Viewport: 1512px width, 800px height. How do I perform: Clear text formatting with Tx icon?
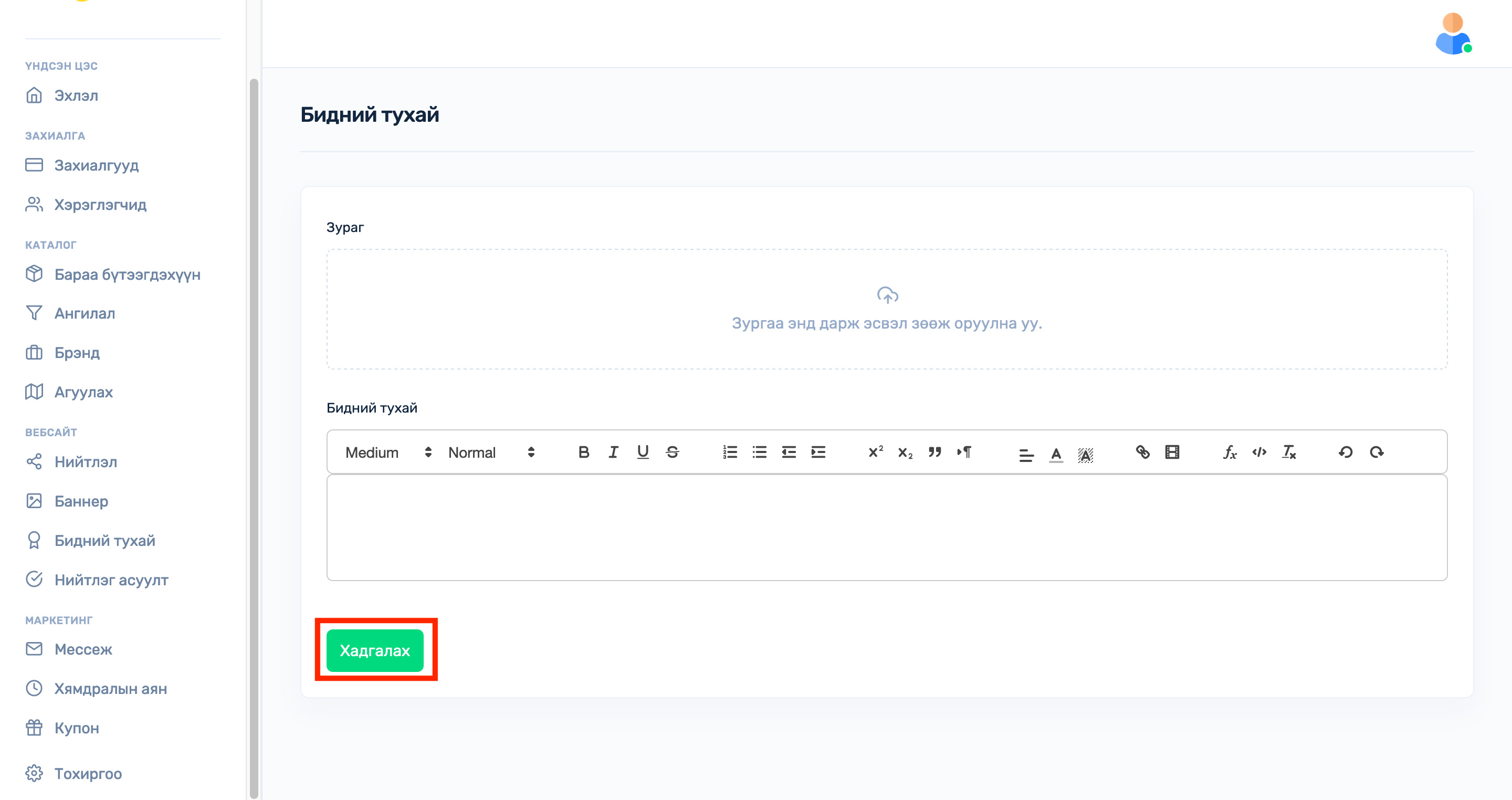[x=1289, y=452]
